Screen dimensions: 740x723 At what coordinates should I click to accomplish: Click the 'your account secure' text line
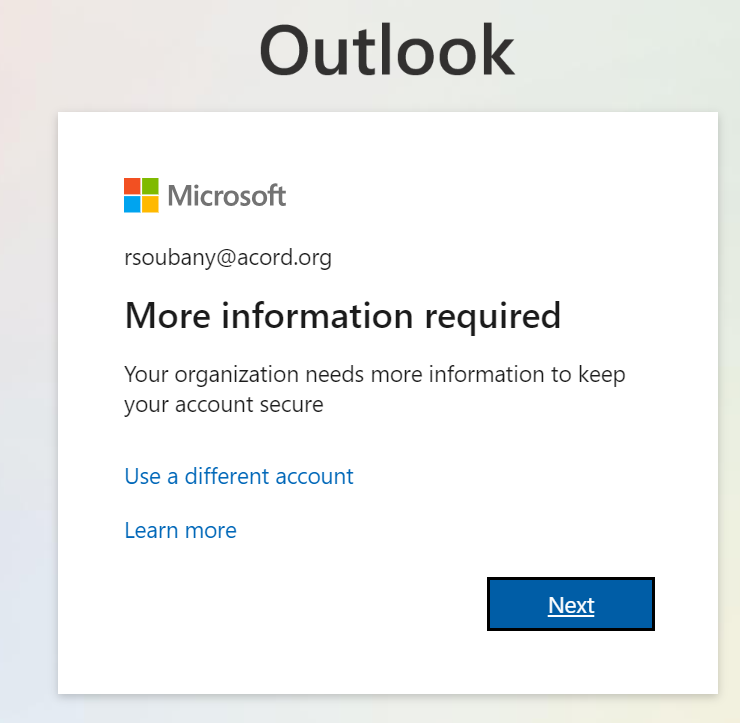pyautogui.click(x=223, y=405)
